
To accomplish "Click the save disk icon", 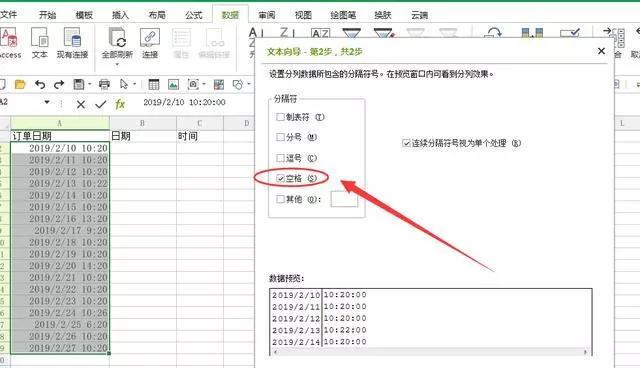I will coord(78,84).
